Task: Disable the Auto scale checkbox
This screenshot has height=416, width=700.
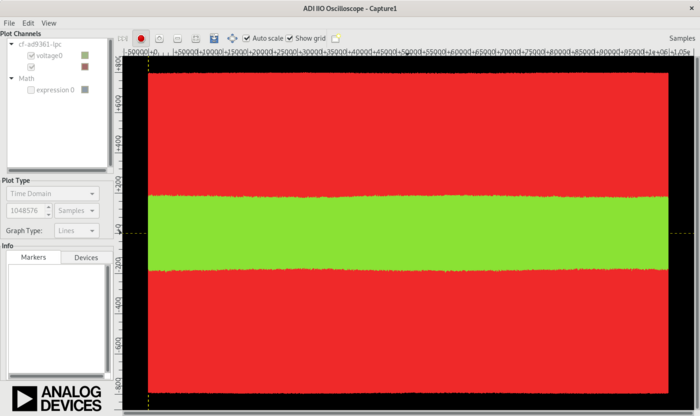Action: click(248, 39)
